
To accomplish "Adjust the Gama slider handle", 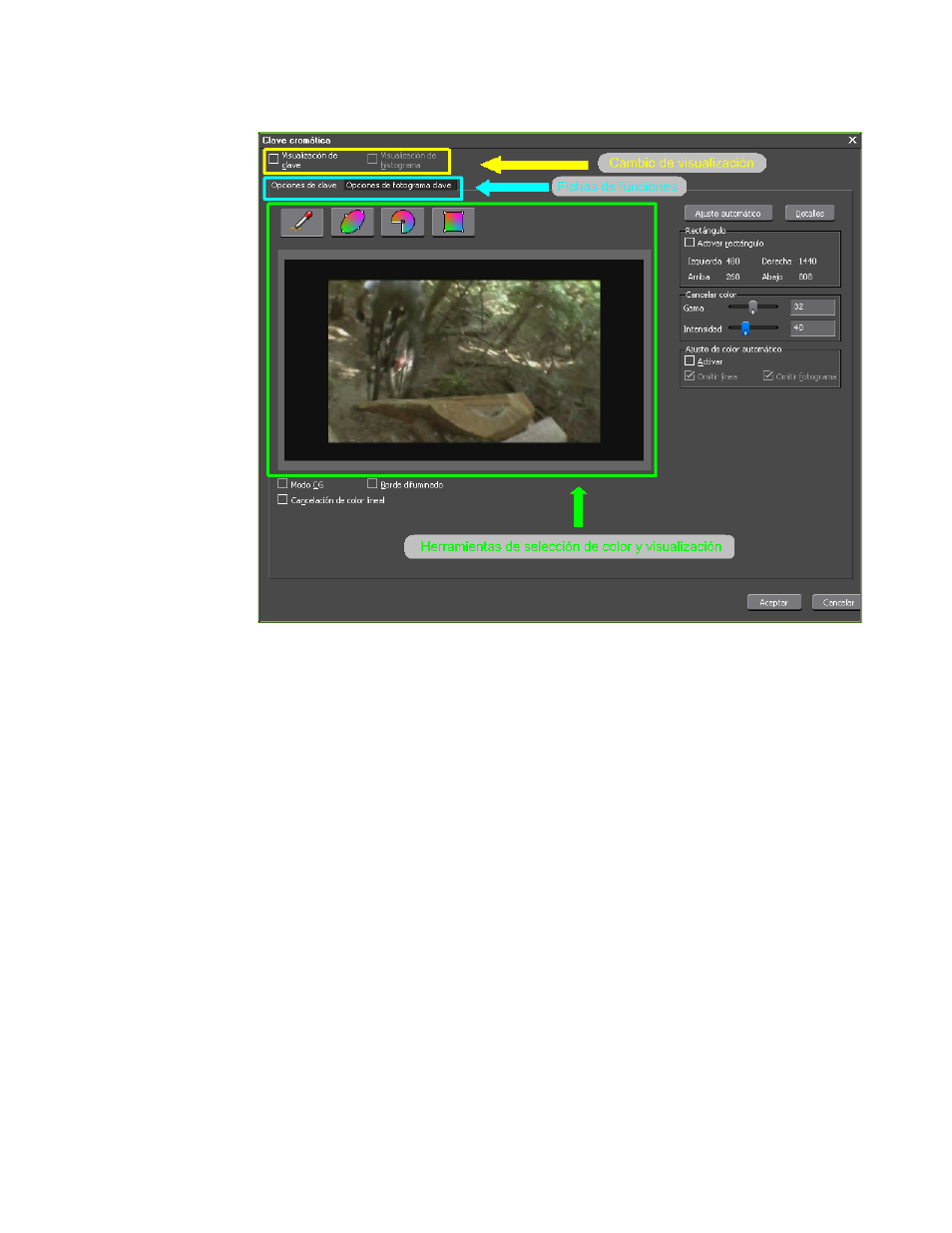I will (752, 308).
